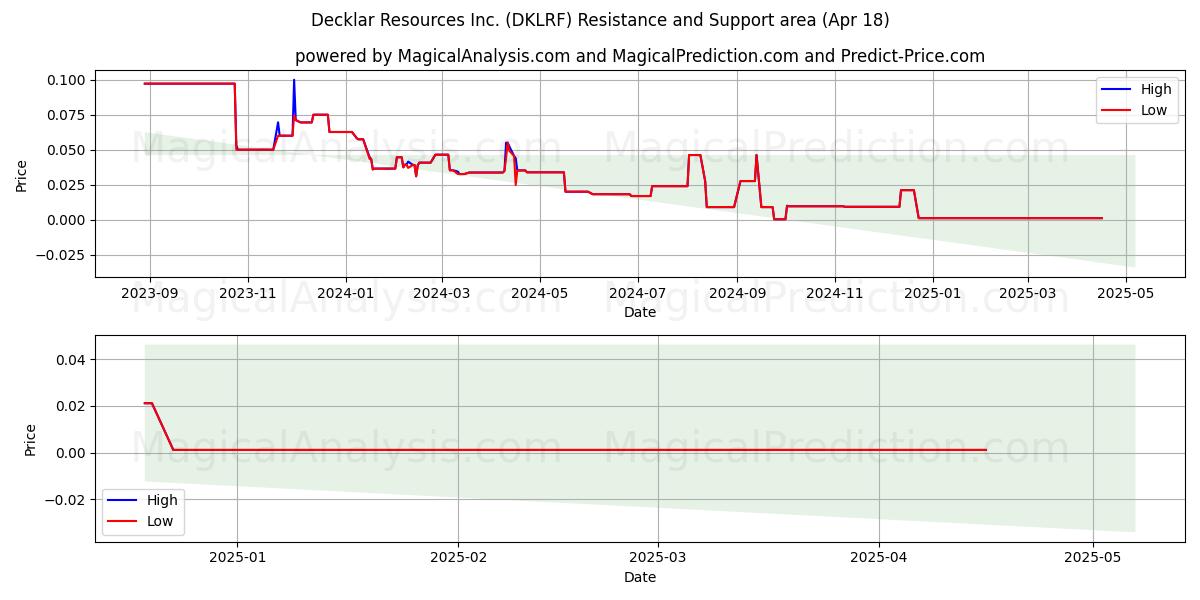Click the '2025-05' tick label in the top chart
Screen dimensions: 1200x600
1125,293
